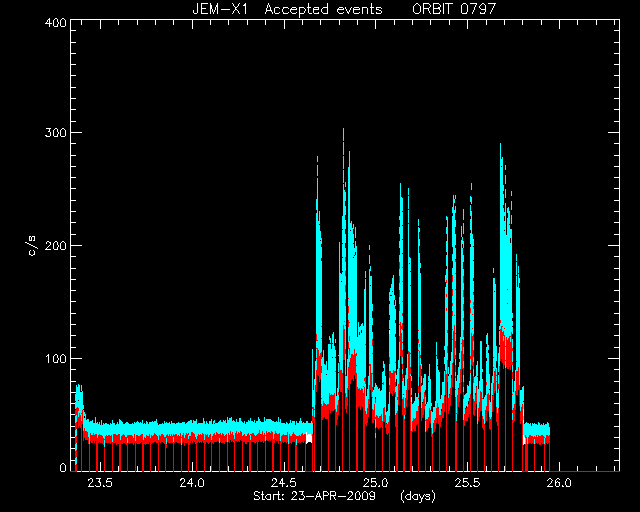Click the plot title JEM-X1 Accepted events
Viewport: 640px width, 512px height.
click(287, 9)
